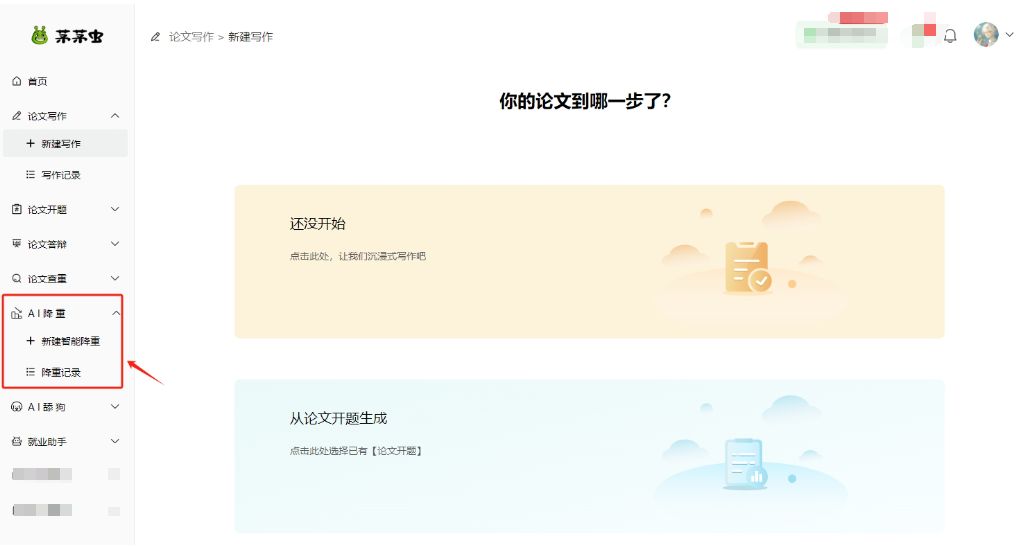Click the 就业助手 icon in sidebar
Screen dimensions: 1032x546
[17, 441]
